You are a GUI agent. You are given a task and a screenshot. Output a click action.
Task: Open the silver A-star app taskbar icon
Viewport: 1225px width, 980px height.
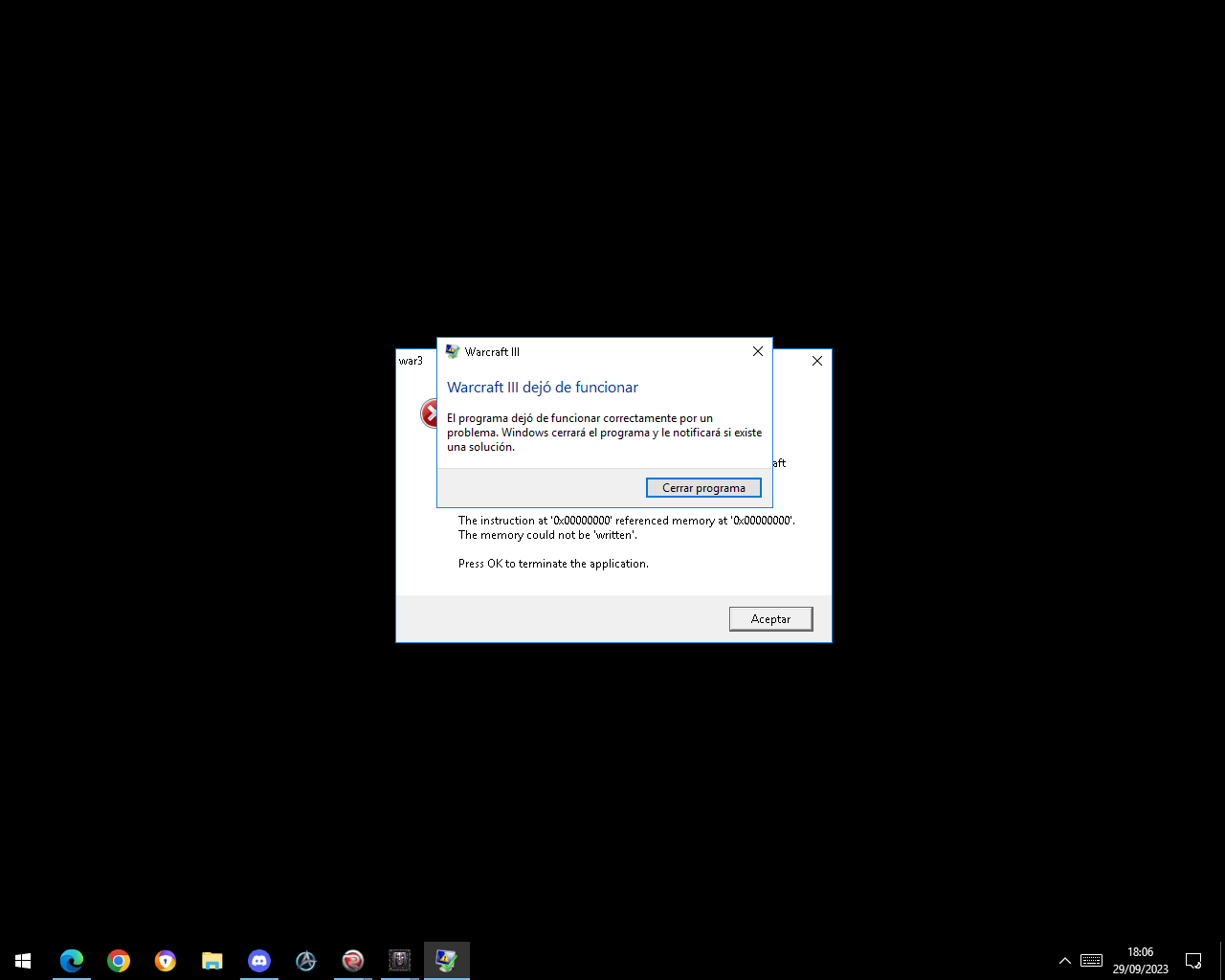[x=306, y=960]
